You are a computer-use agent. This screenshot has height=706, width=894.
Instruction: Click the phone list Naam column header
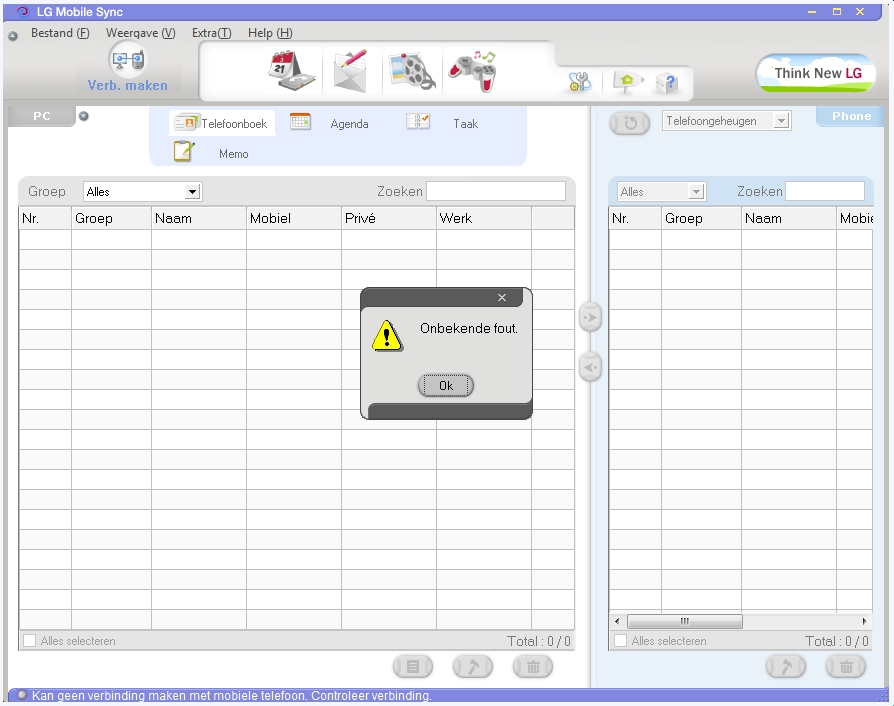tap(789, 218)
